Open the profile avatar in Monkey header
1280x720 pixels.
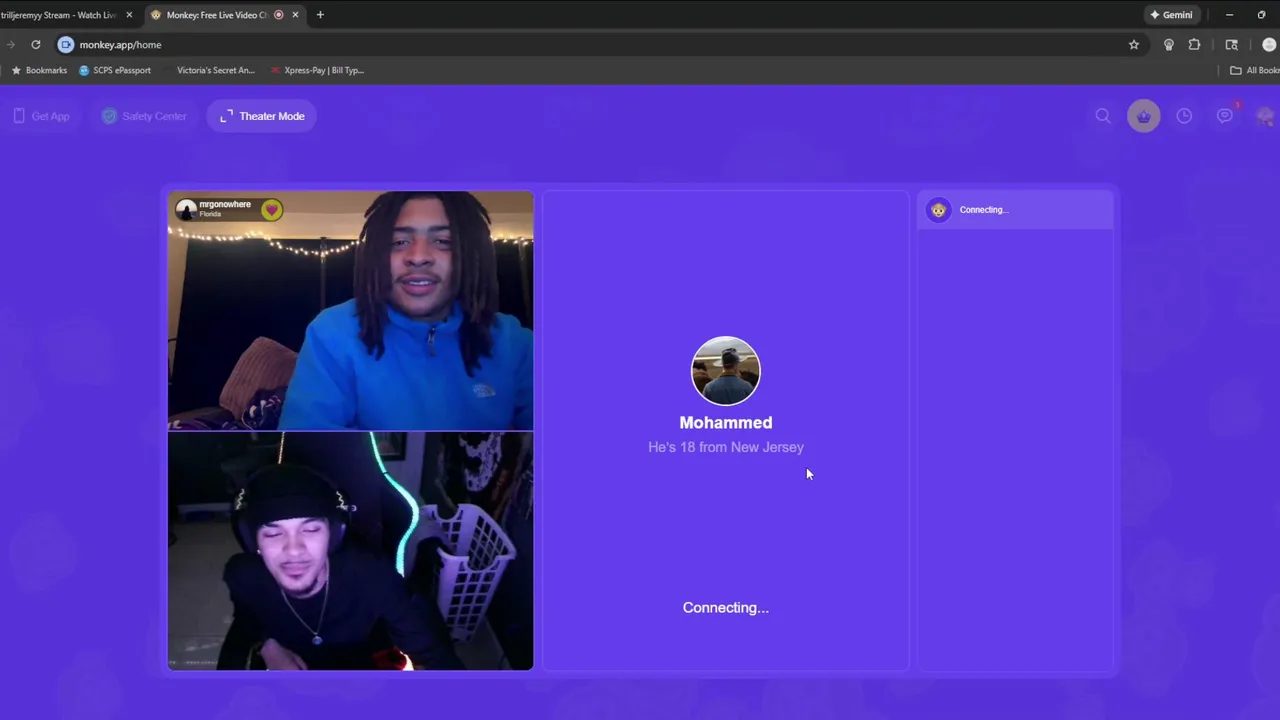pos(1266,116)
